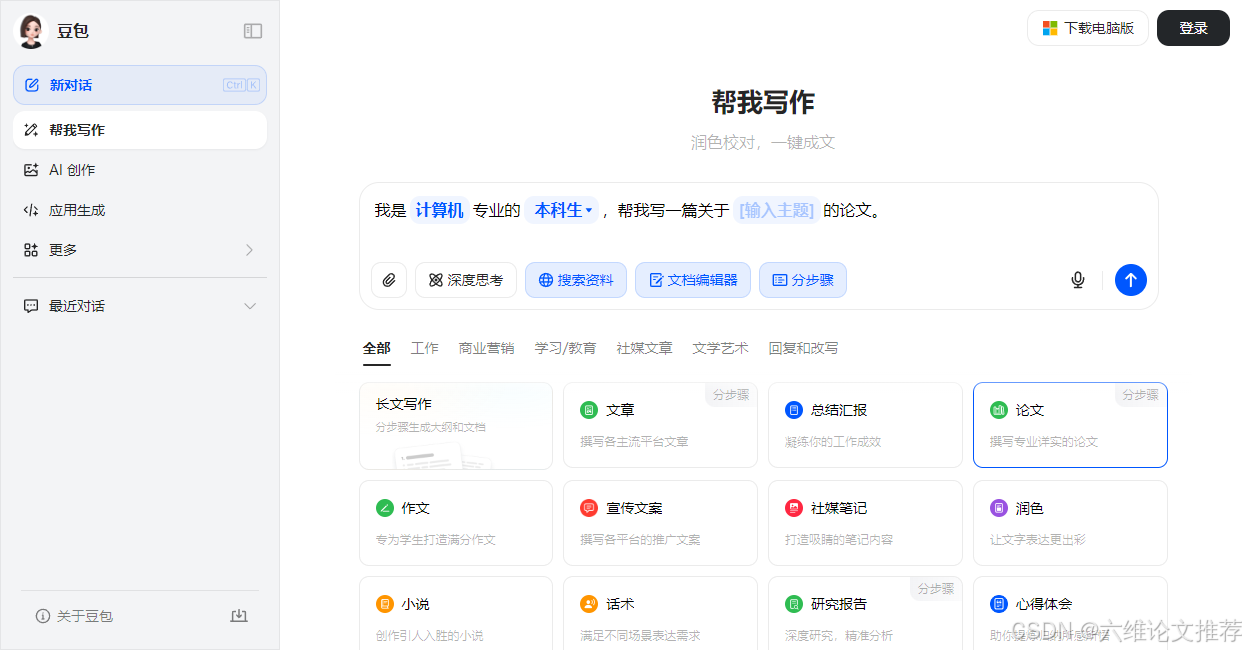Click the 帮我写作 pen icon in sidebar
Image resolution: width=1246 pixels, height=650 pixels.
click(31, 130)
